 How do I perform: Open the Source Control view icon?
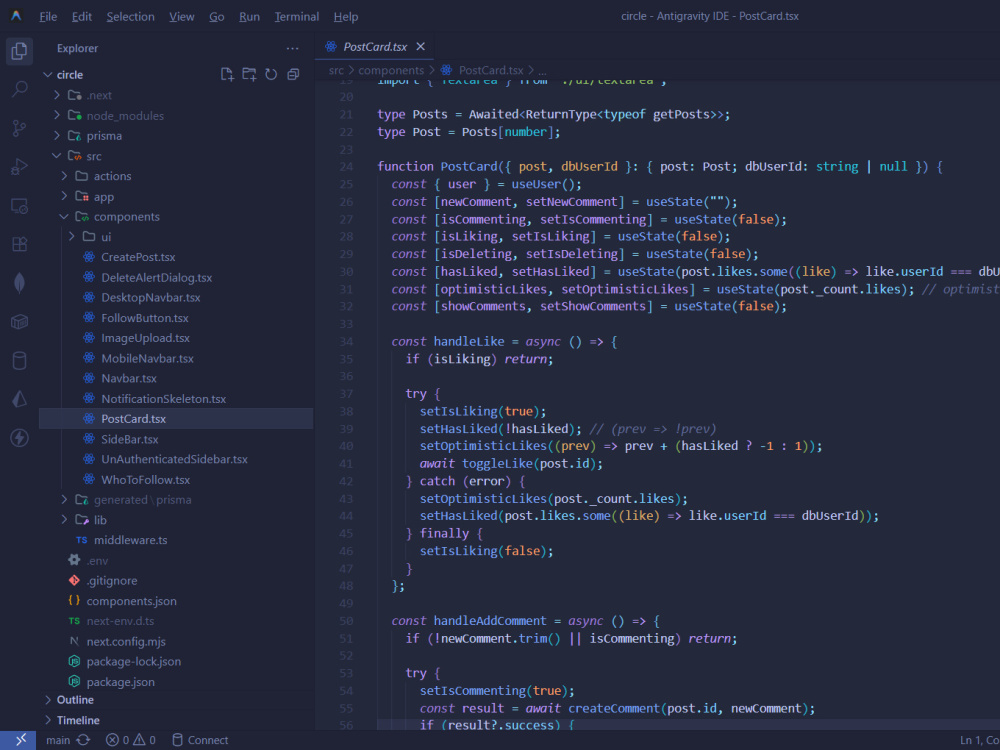(x=19, y=128)
